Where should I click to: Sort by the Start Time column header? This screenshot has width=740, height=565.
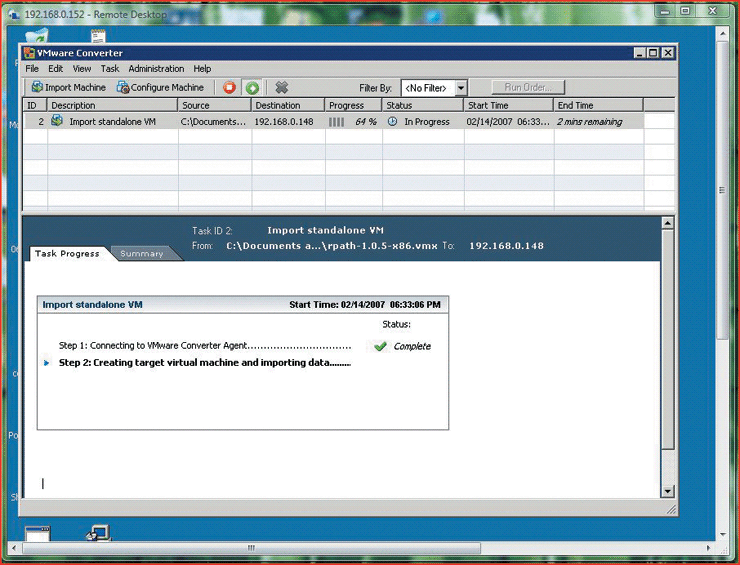[x=509, y=105]
